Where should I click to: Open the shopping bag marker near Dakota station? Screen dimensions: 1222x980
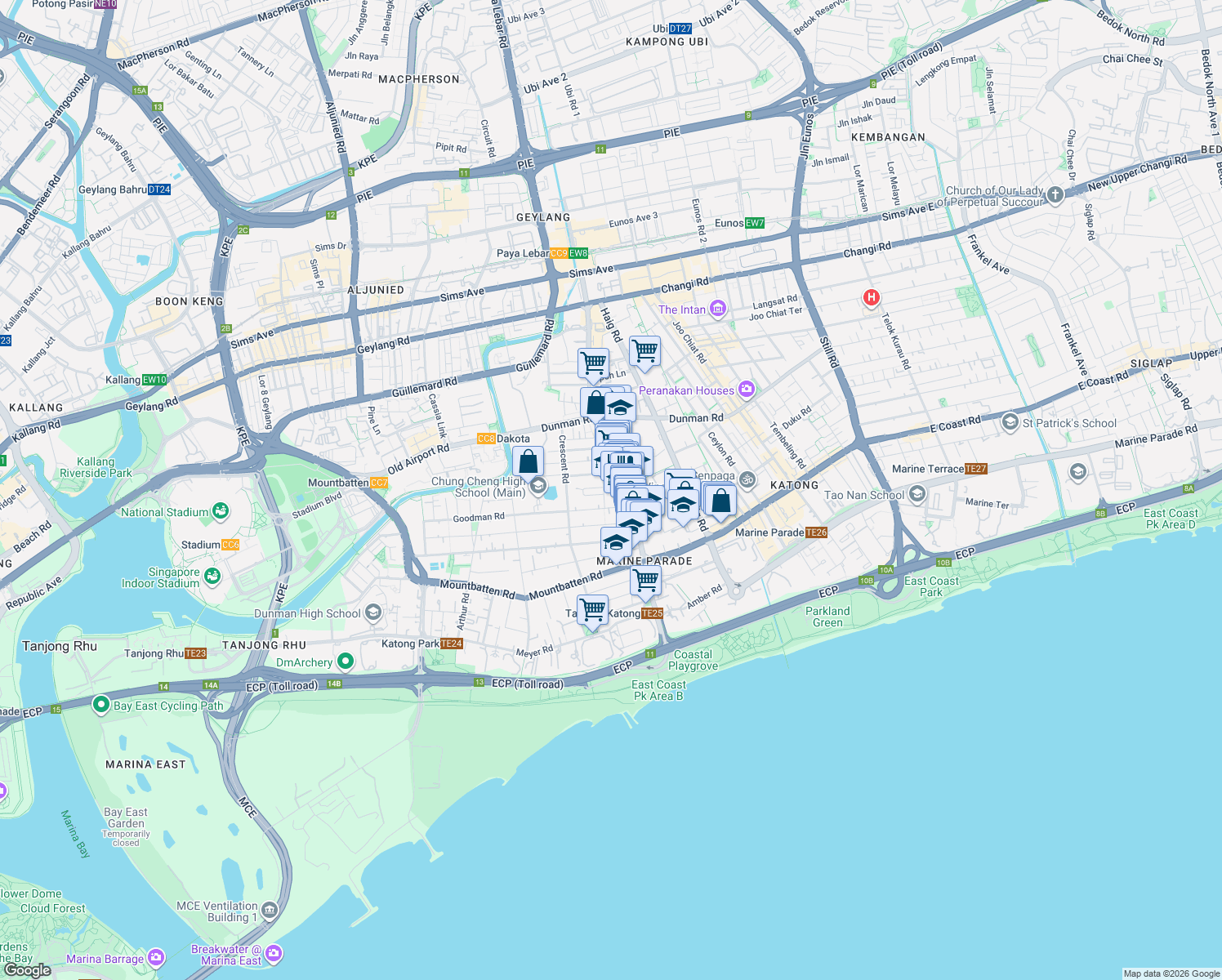point(528,461)
